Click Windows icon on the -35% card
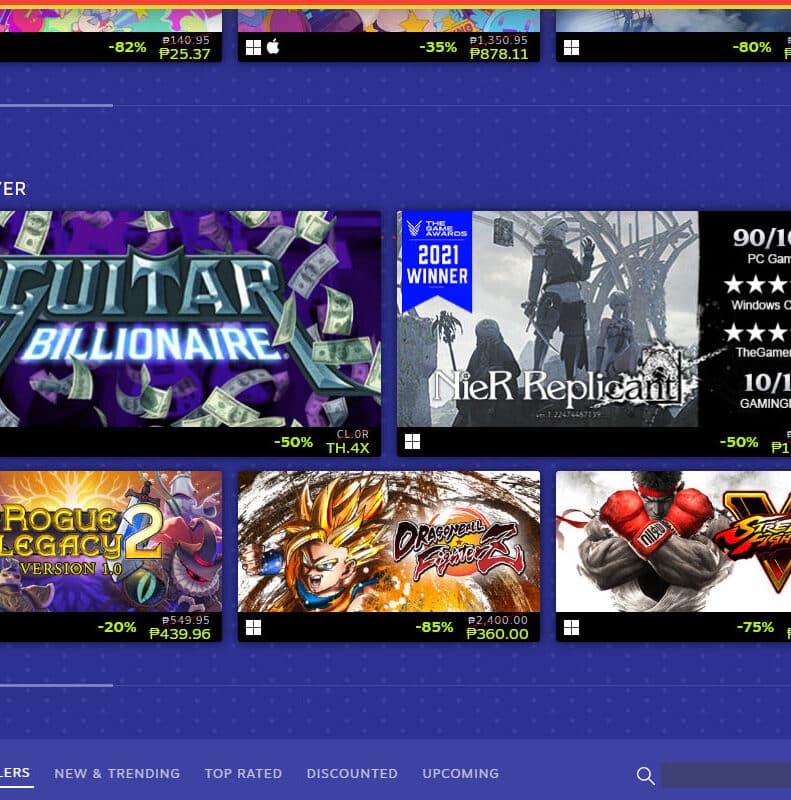791x800 pixels. click(253, 47)
